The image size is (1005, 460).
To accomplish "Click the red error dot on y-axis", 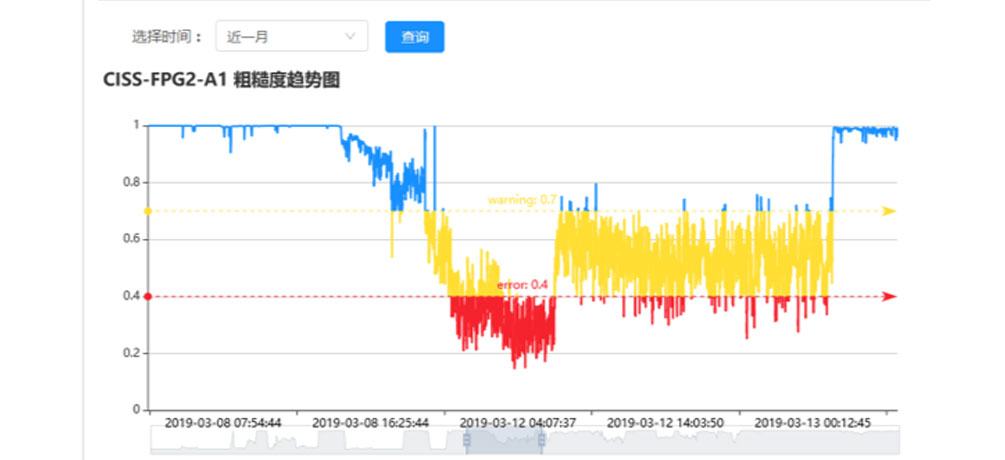I will tap(148, 296).
